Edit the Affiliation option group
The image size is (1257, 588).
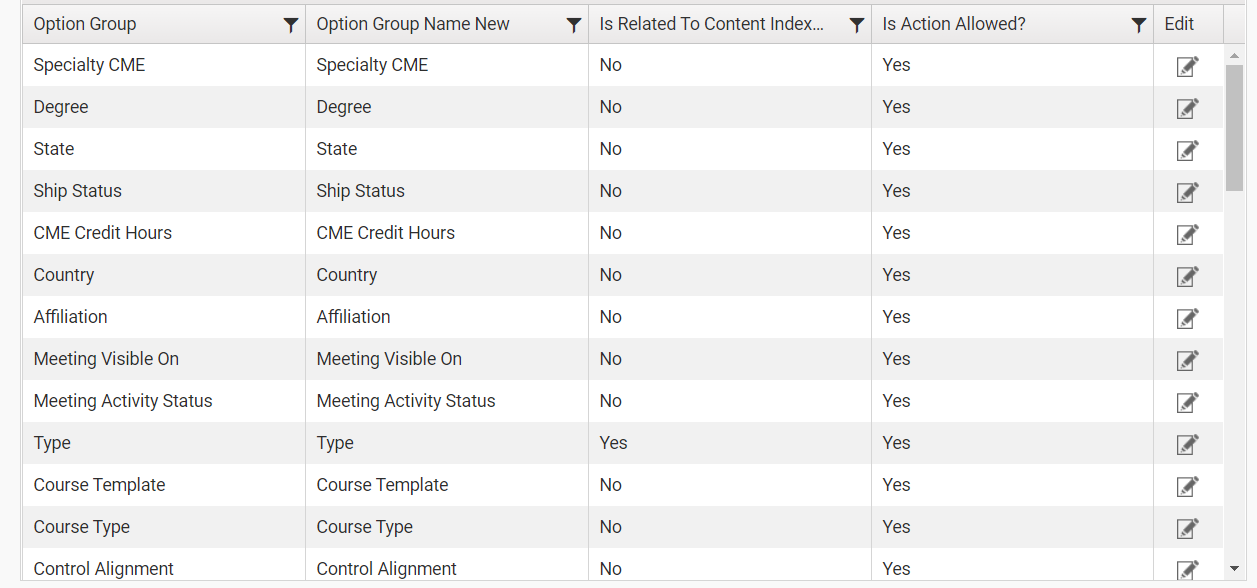[x=1187, y=318]
